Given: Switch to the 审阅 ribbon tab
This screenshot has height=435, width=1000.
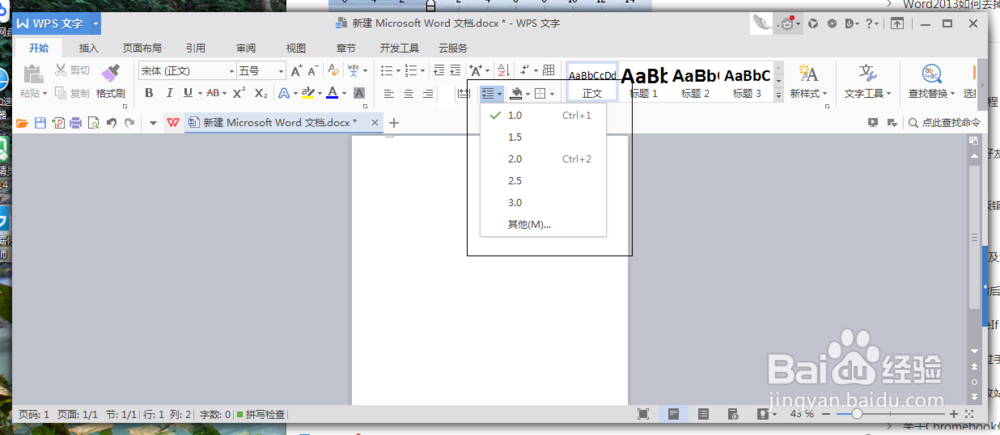Looking at the screenshot, I should (x=246, y=48).
